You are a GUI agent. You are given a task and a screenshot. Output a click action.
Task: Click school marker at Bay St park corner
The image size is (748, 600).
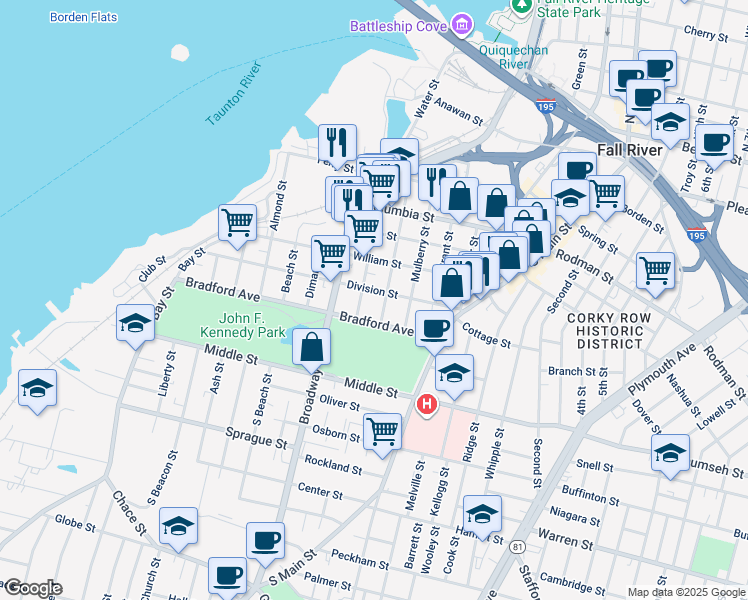point(135,323)
